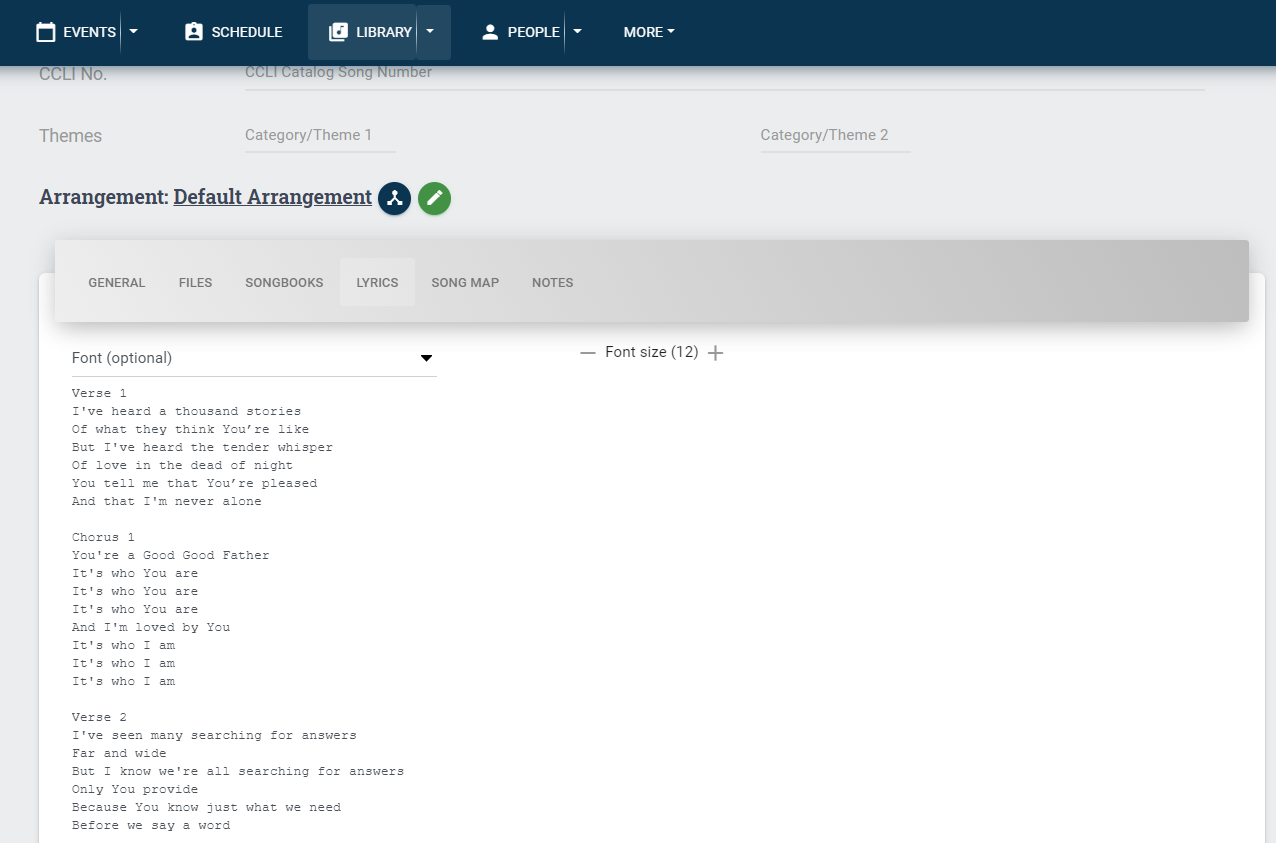Switch to the Files tab
This screenshot has height=843, width=1276.
[x=196, y=283]
